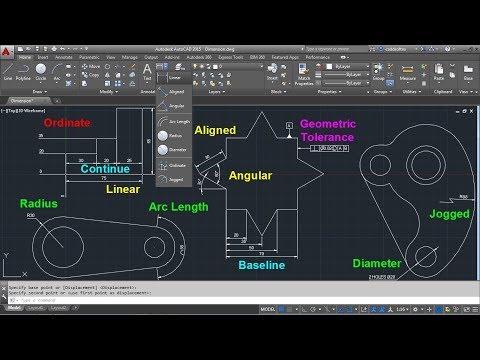Choose Arc Length dimension from the list
480x360 pixels.
174,121
